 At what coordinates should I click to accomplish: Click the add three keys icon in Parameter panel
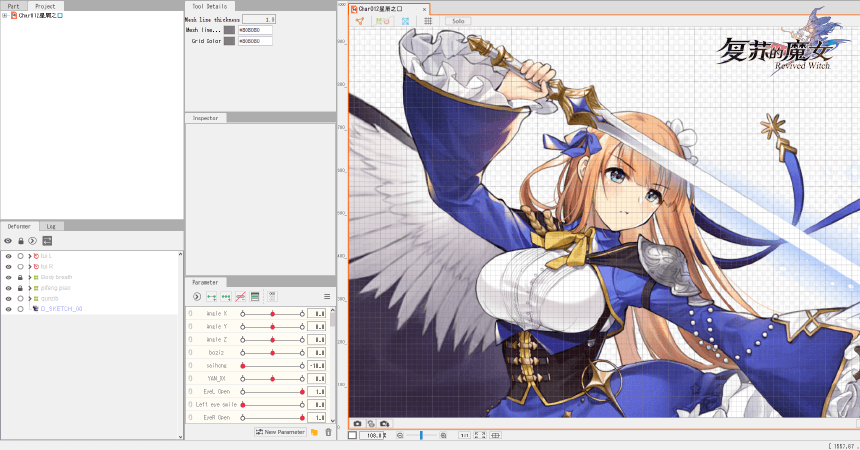pos(225,297)
